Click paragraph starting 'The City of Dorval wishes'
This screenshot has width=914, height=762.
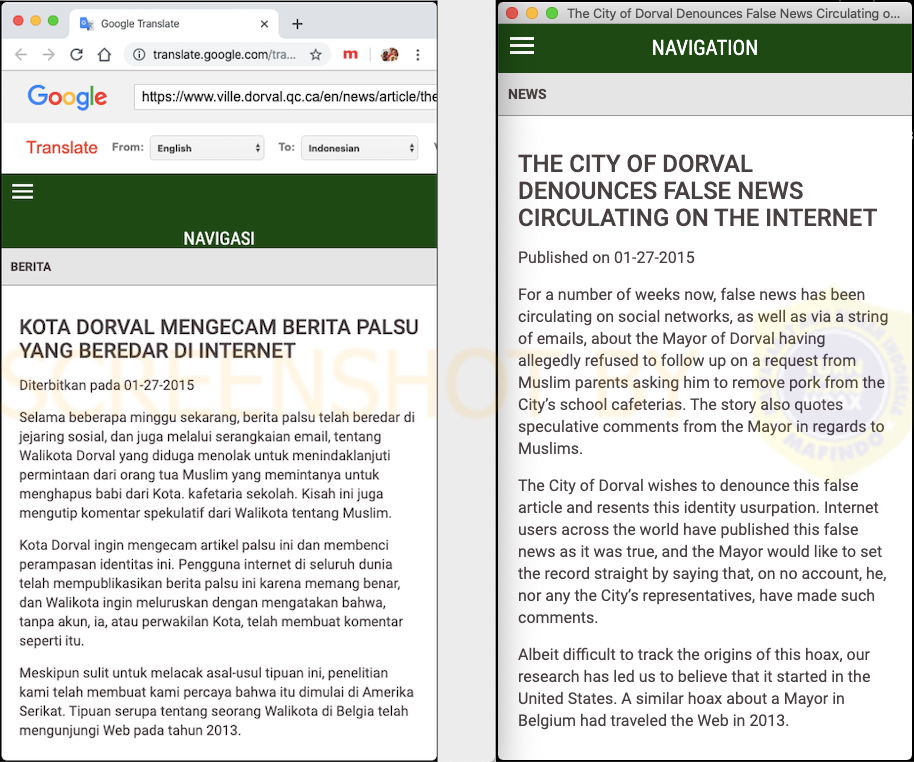(x=702, y=552)
